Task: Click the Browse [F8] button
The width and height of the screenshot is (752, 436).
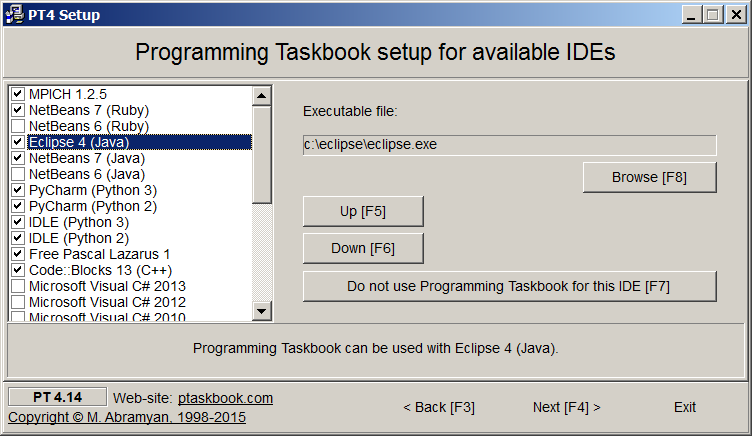Action: (x=649, y=177)
